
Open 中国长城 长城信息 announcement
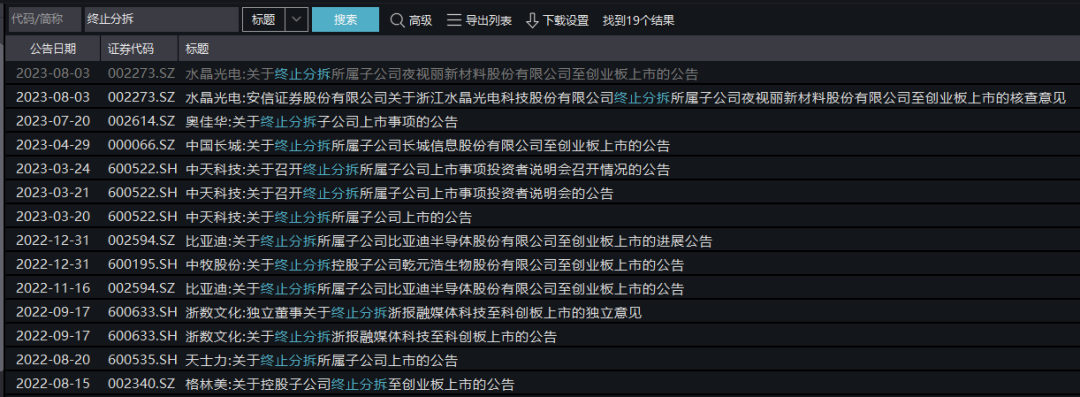click(x=428, y=145)
